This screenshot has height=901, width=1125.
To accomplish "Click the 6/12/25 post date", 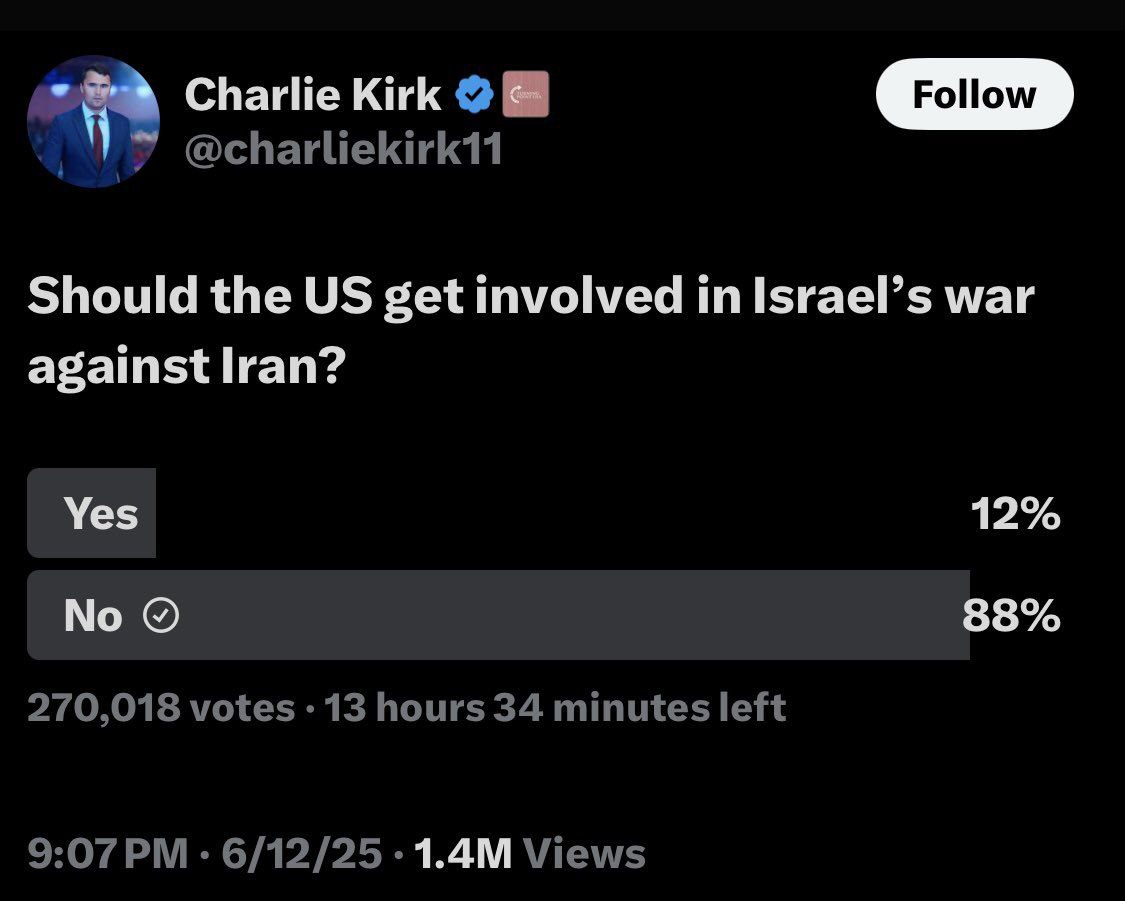I will tap(301, 853).
